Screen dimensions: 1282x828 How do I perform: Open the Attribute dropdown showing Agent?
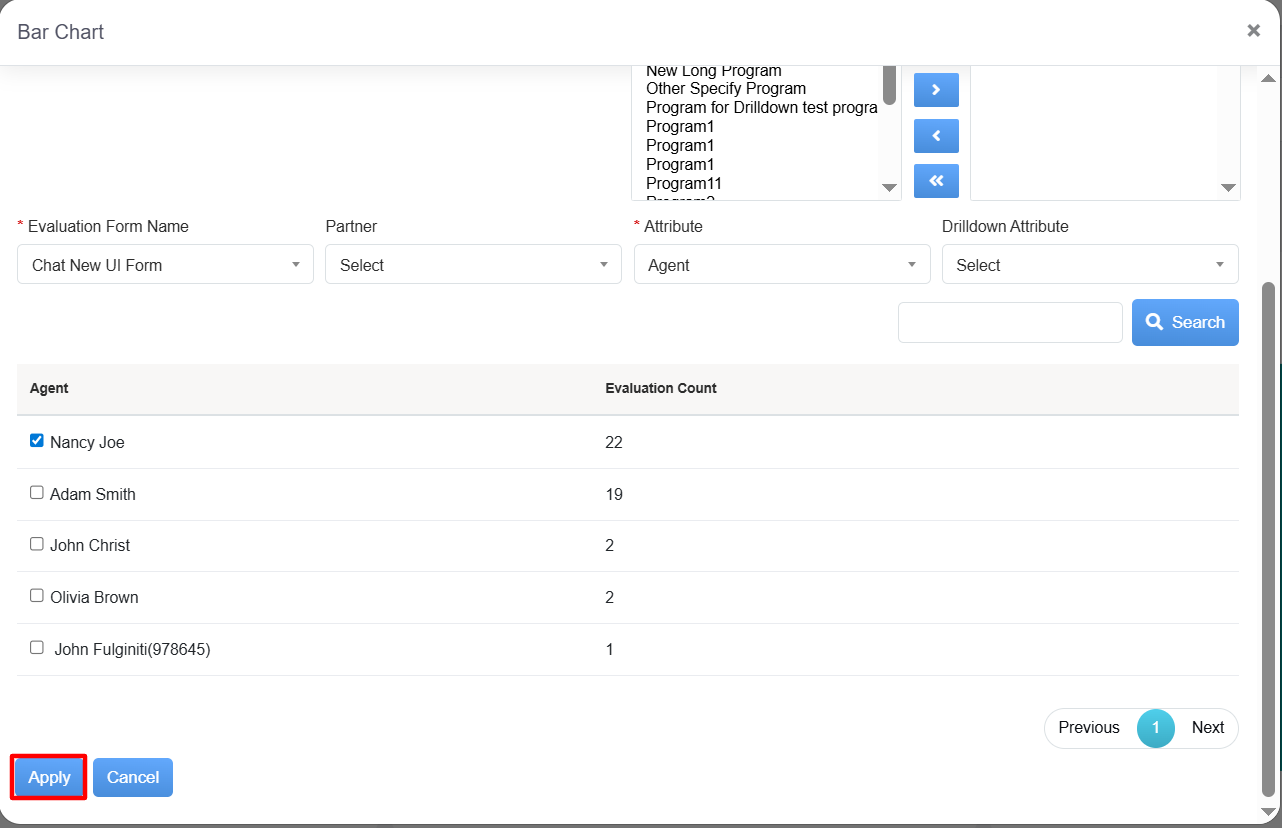(782, 265)
